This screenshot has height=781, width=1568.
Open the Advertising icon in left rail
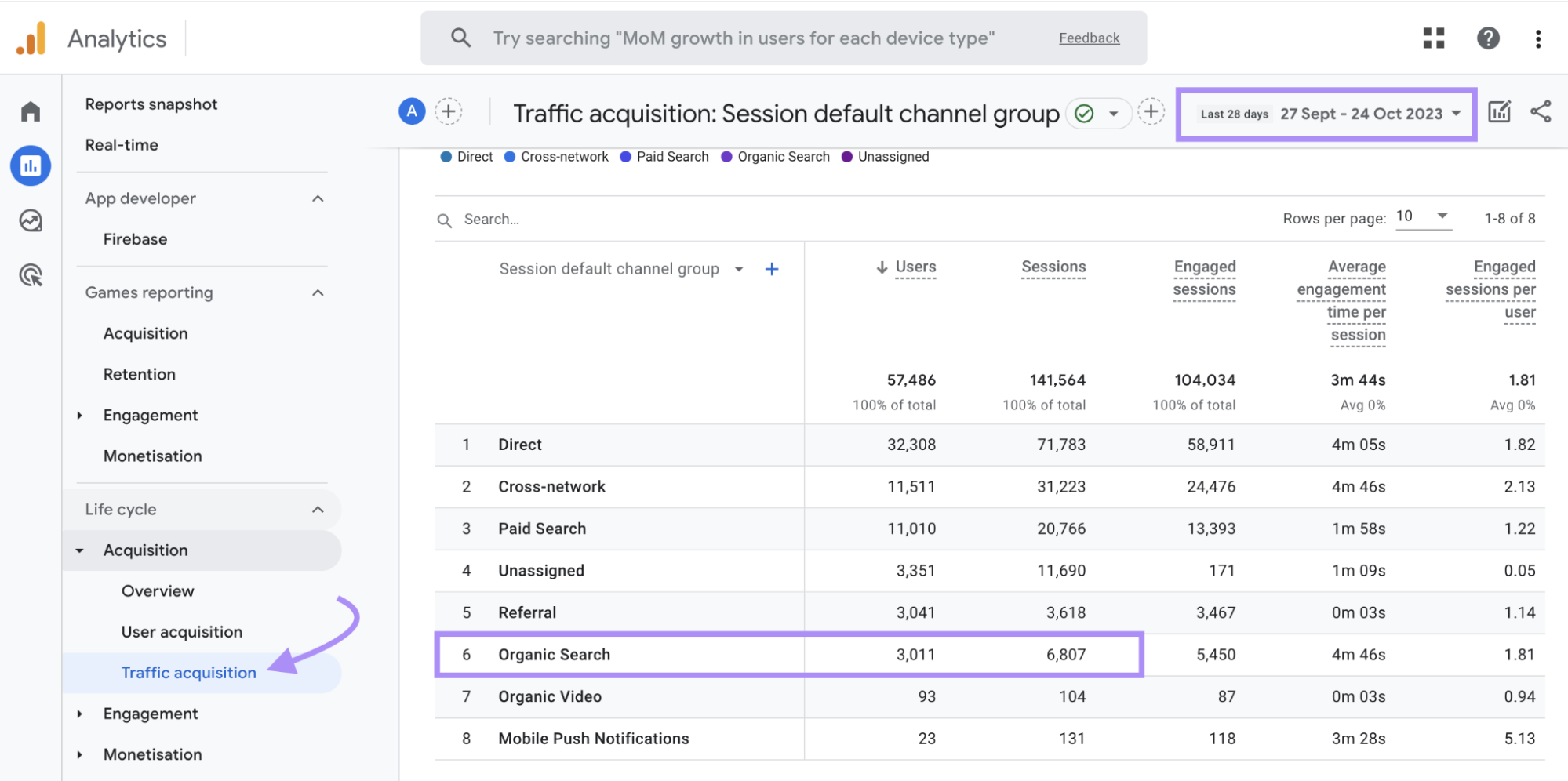click(x=31, y=275)
